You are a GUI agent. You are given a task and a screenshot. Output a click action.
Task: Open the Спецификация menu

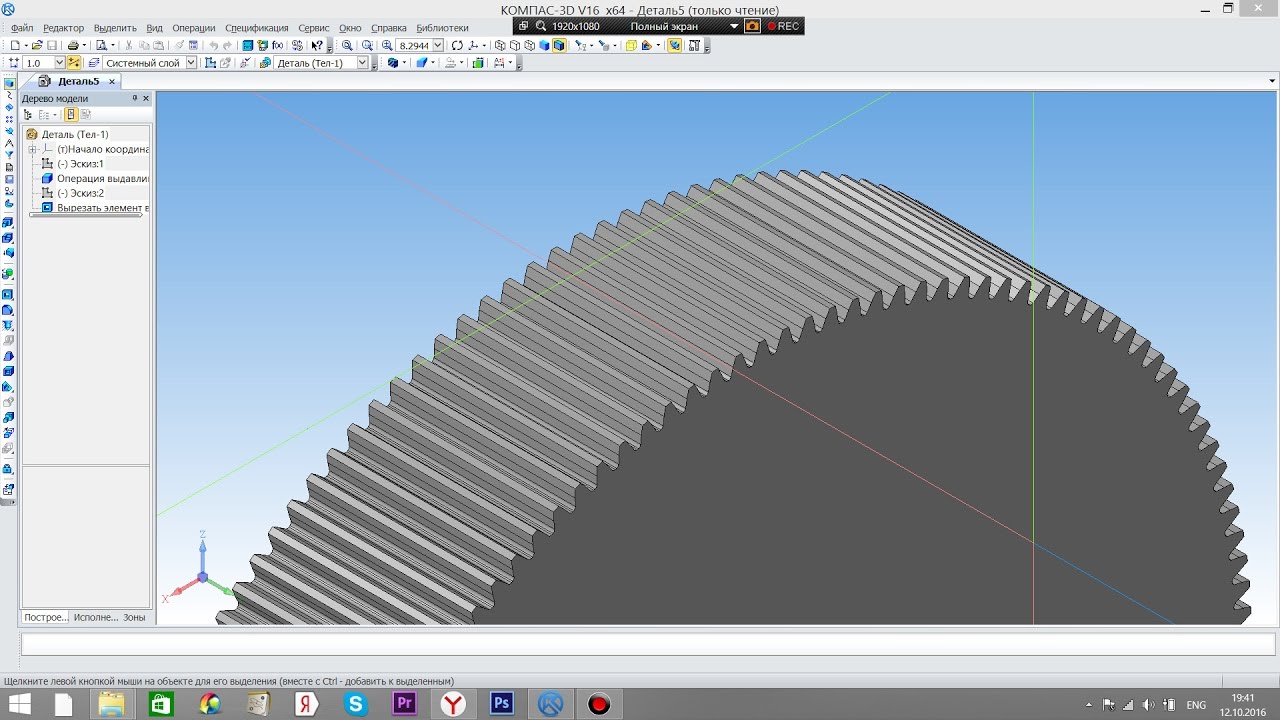[x=256, y=28]
